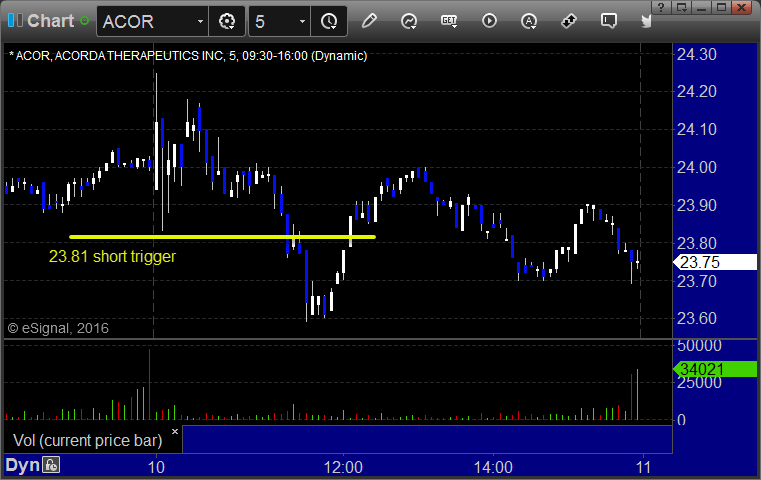Select the yellow 23.81 trigger line
The height and width of the screenshot is (480, 761).
(222, 237)
